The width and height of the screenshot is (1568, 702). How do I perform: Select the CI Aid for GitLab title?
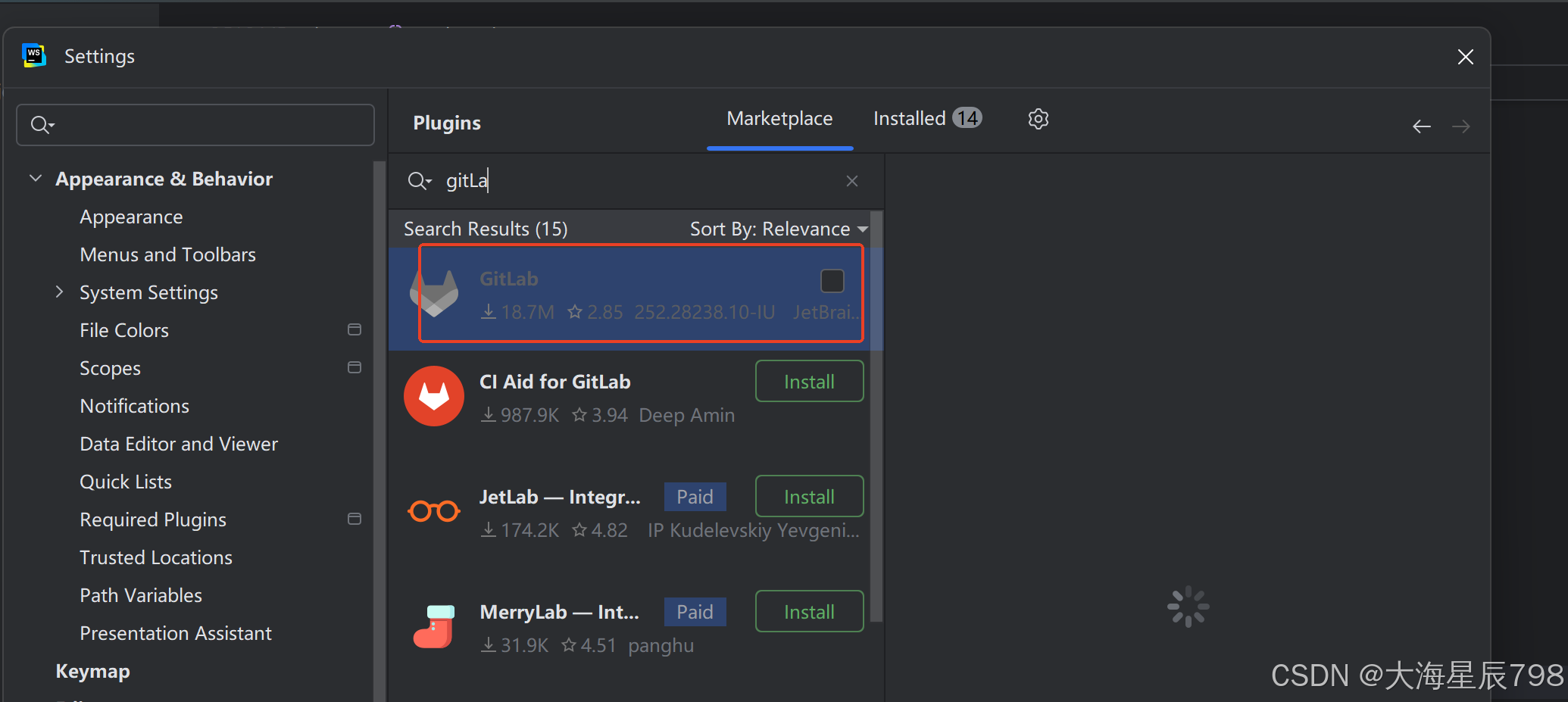click(554, 382)
